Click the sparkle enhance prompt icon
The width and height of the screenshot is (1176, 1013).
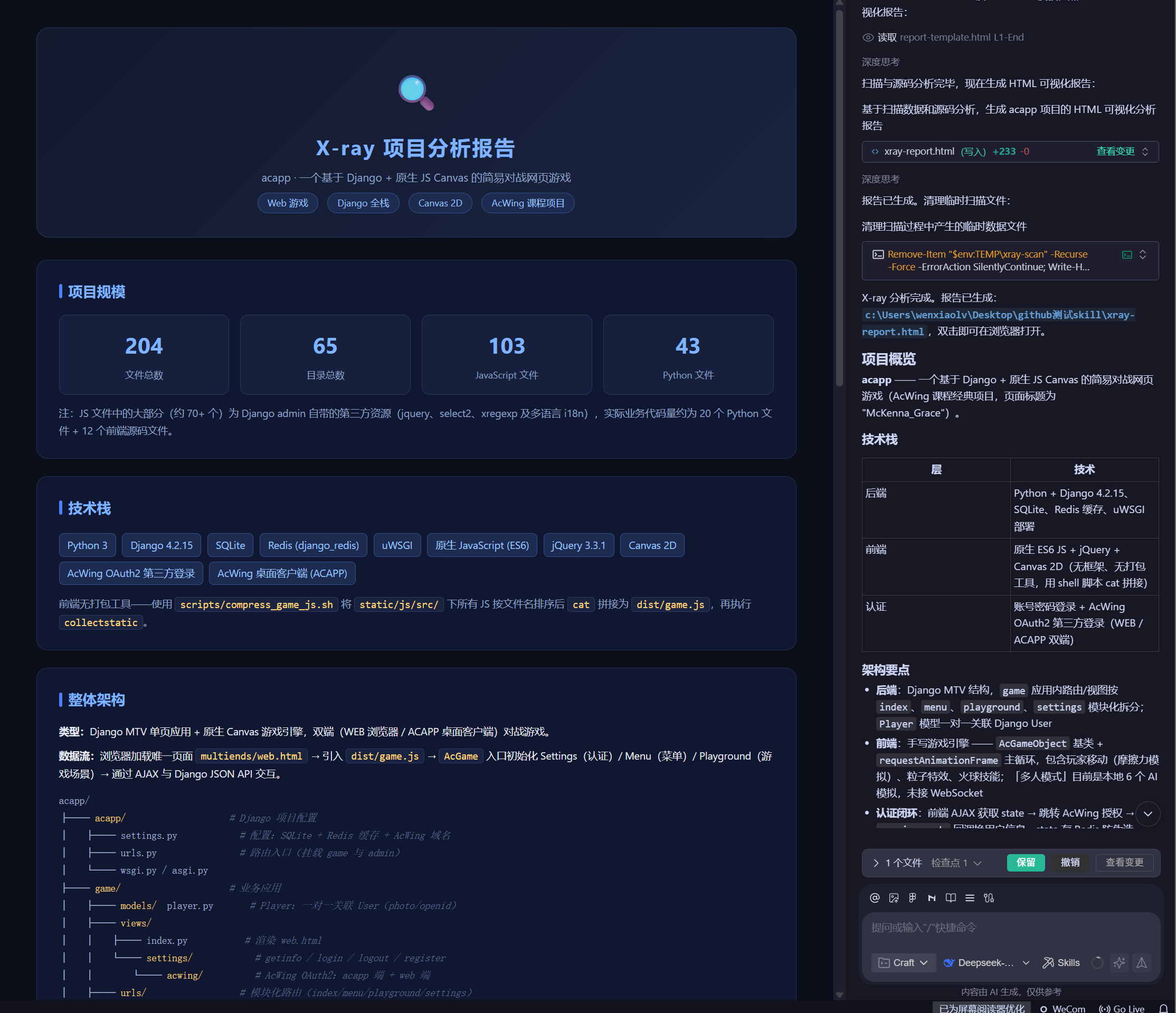tap(1119, 962)
